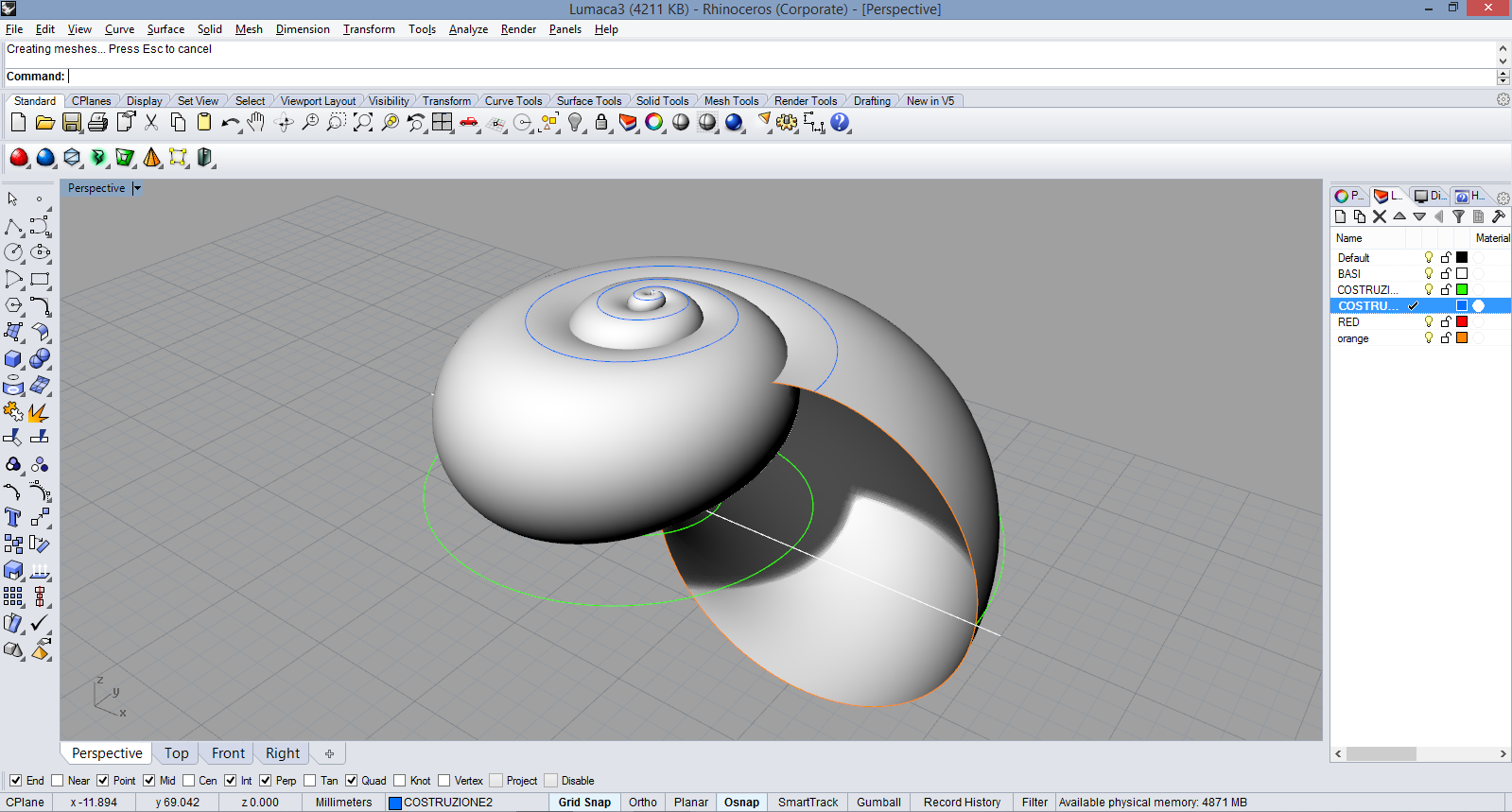Click the red shaded sphere icon
The image size is (1512, 812).
pyautogui.click(x=18, y=158)
